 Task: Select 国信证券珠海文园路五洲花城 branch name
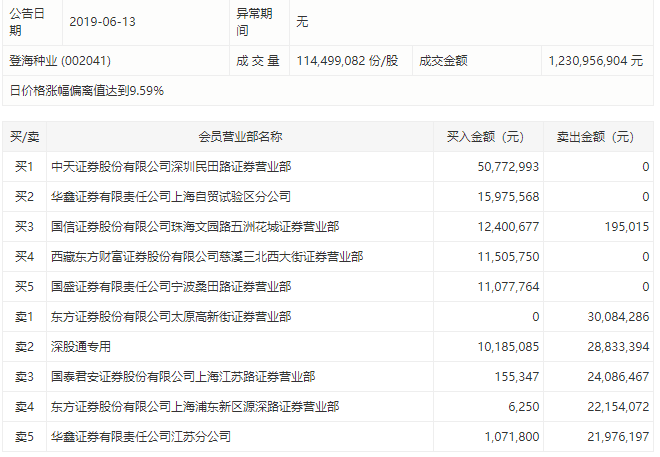(195, 227)
